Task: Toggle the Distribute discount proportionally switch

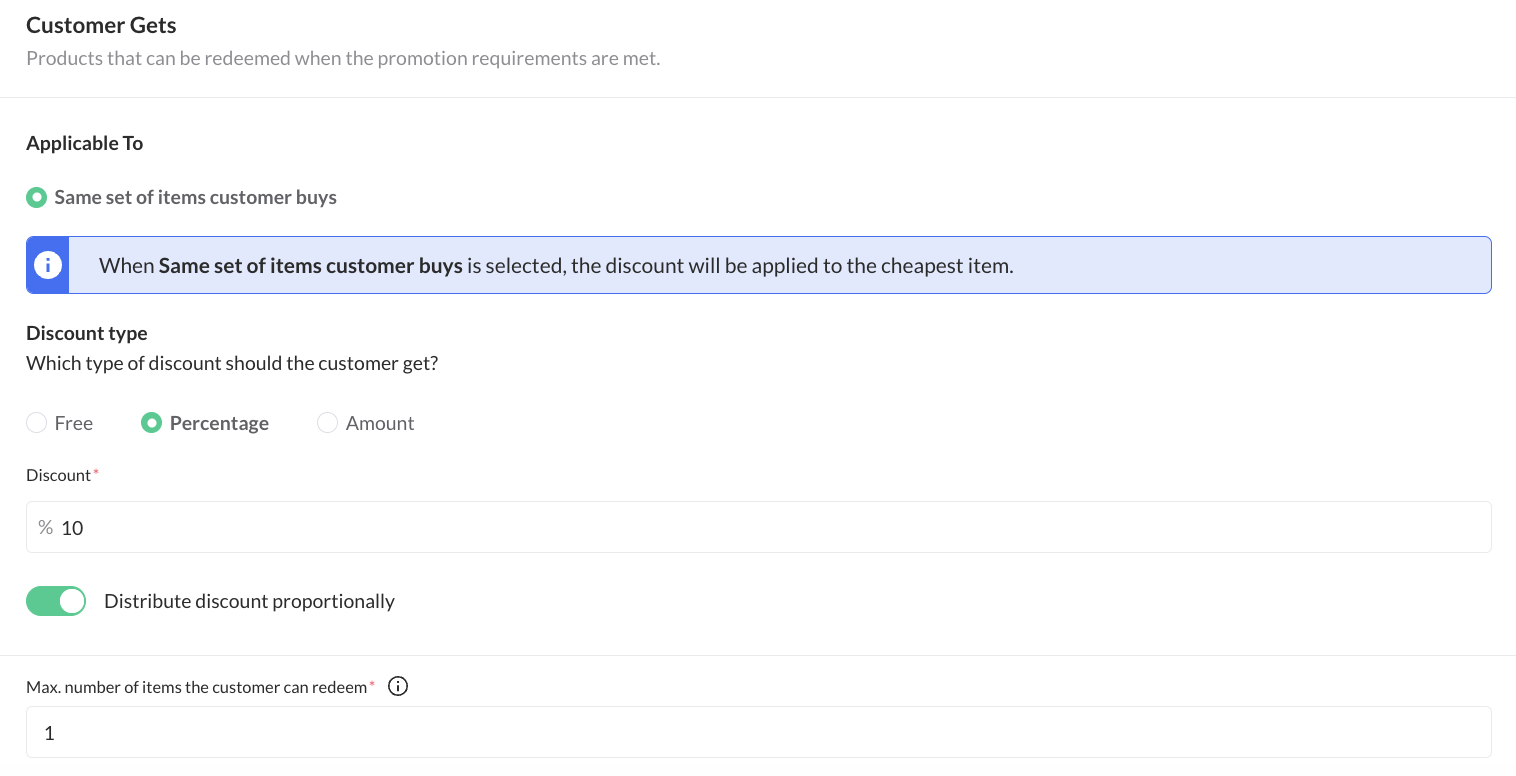Action: click(56, 601)
